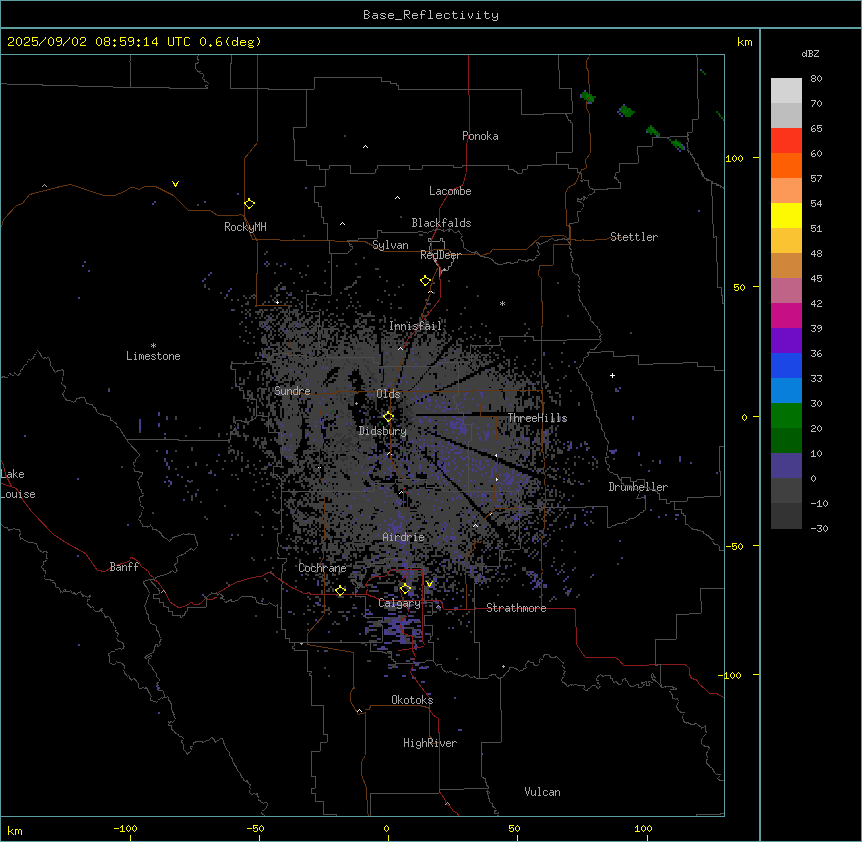Image resolution: width=862 pixels, height=842 pixels.
Task: Click the RedDeer city label
Action: click(440, 255)
